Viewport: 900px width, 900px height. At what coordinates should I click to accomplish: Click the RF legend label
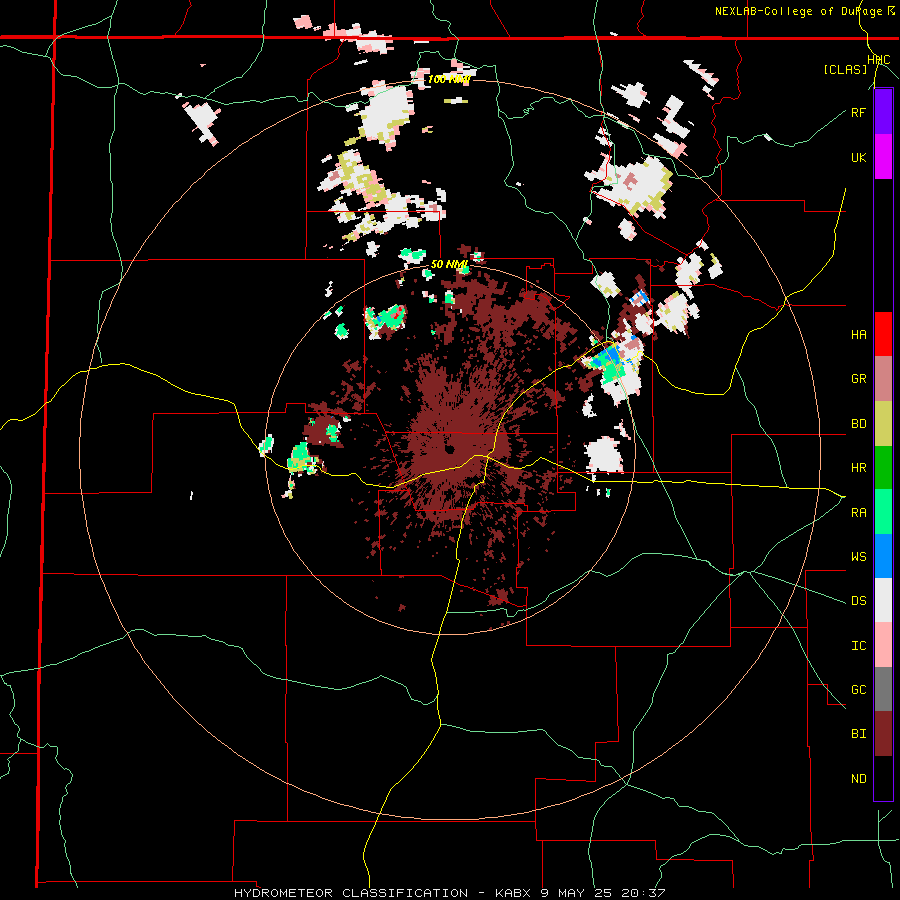[858, 112]
